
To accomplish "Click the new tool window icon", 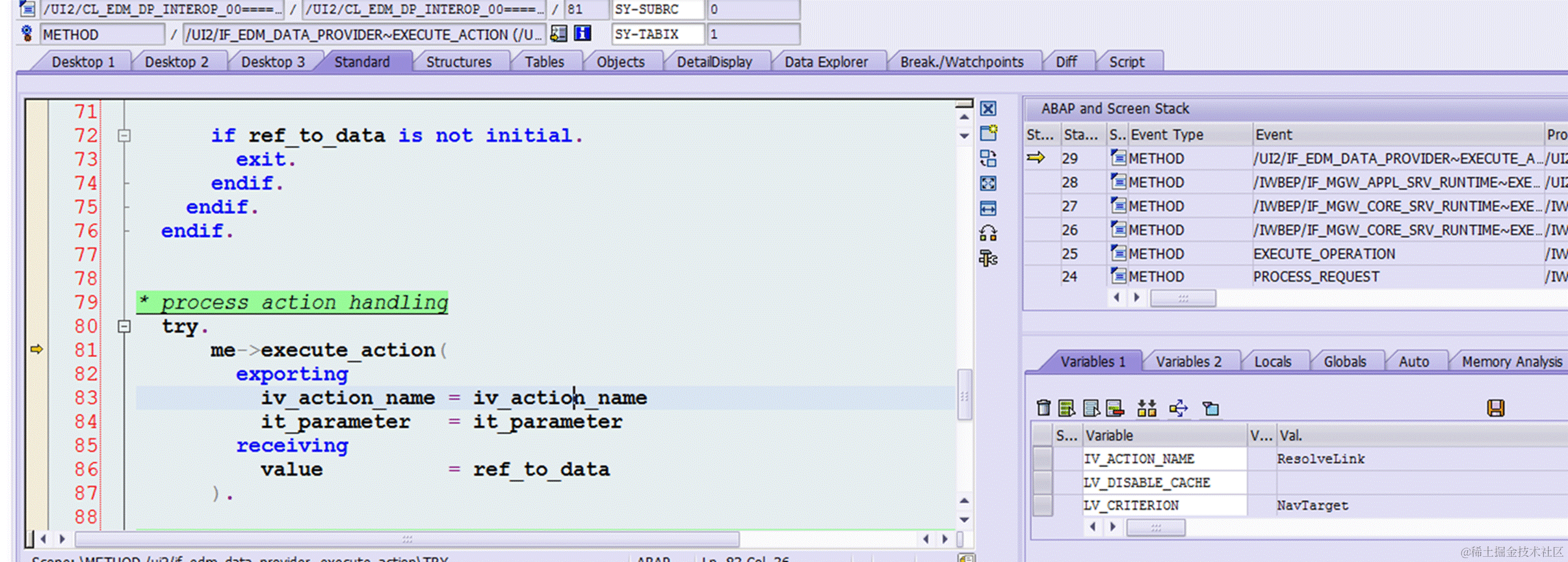I will click(989, 133).
